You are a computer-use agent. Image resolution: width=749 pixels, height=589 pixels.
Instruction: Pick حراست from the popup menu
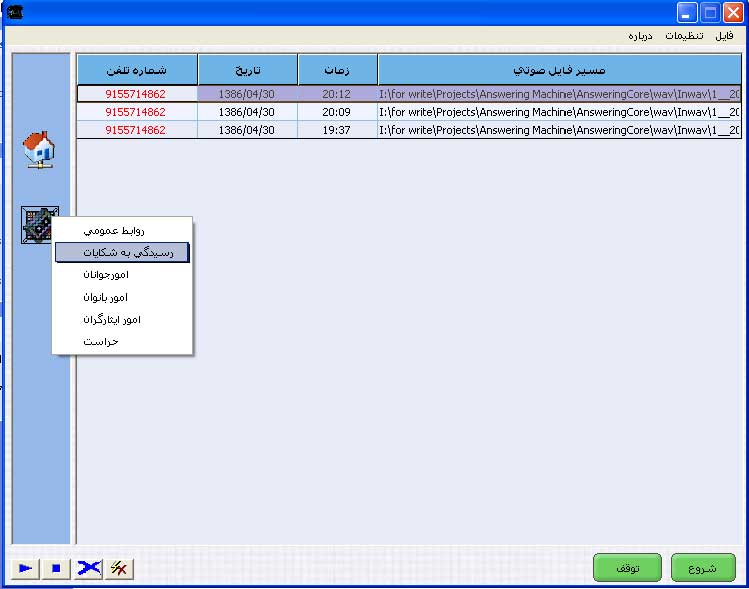122,342
